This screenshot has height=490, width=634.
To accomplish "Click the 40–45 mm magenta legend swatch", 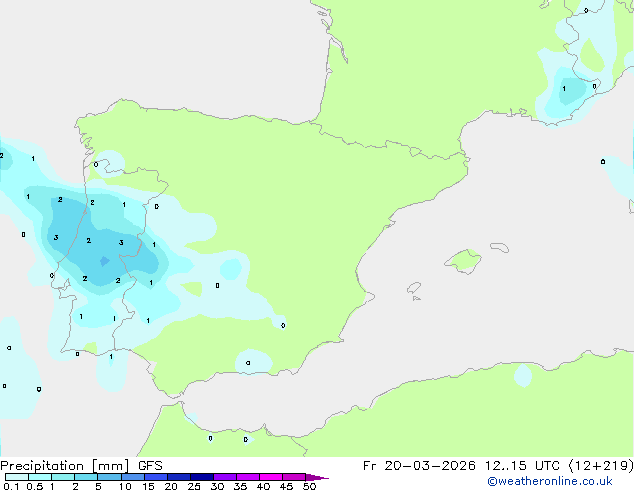I will tap(271, 477).
